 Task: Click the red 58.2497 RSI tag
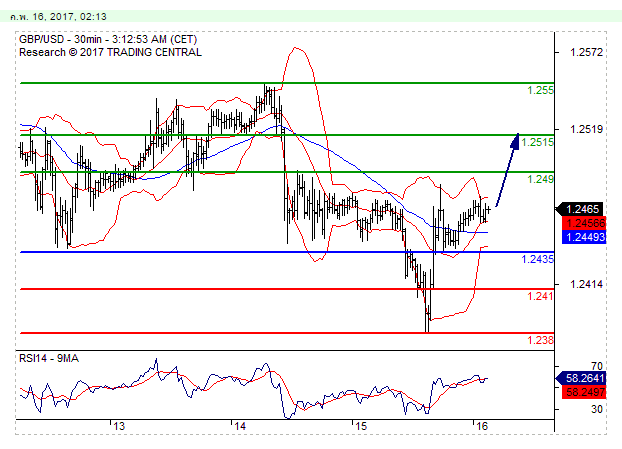coord(584,392)
